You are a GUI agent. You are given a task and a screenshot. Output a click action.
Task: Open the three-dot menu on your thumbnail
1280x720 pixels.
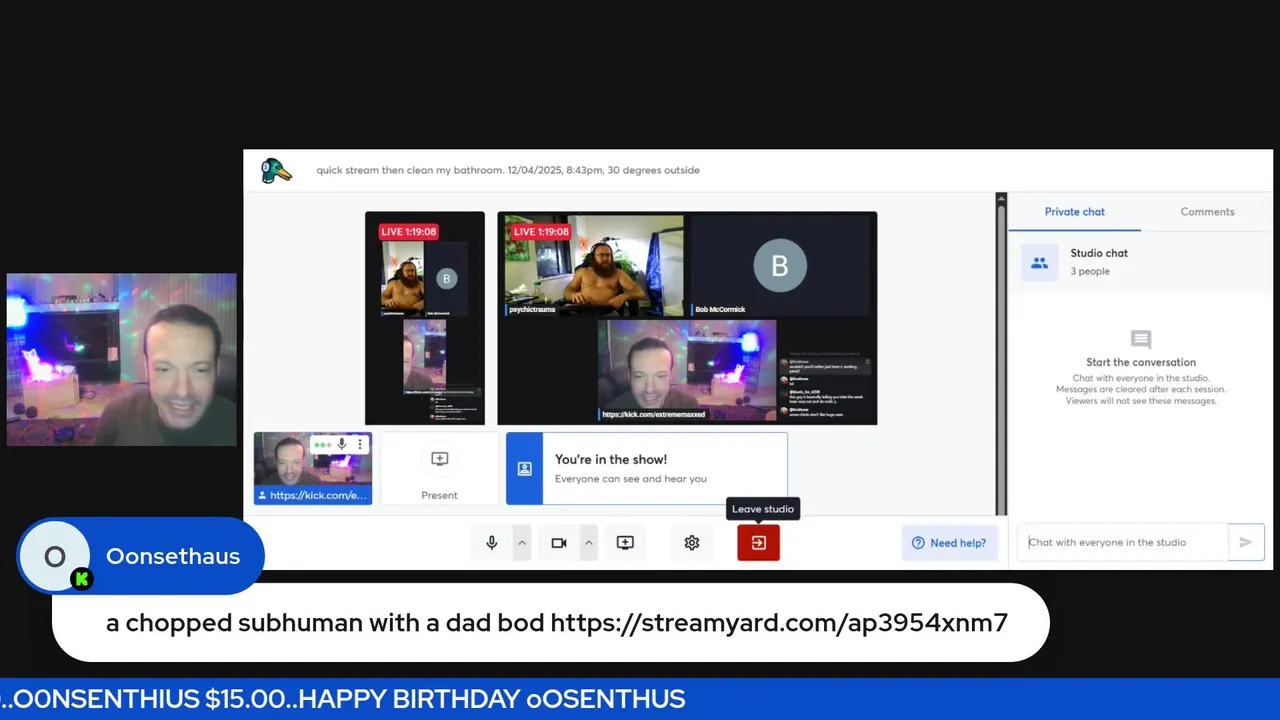(x=361, y=444)
